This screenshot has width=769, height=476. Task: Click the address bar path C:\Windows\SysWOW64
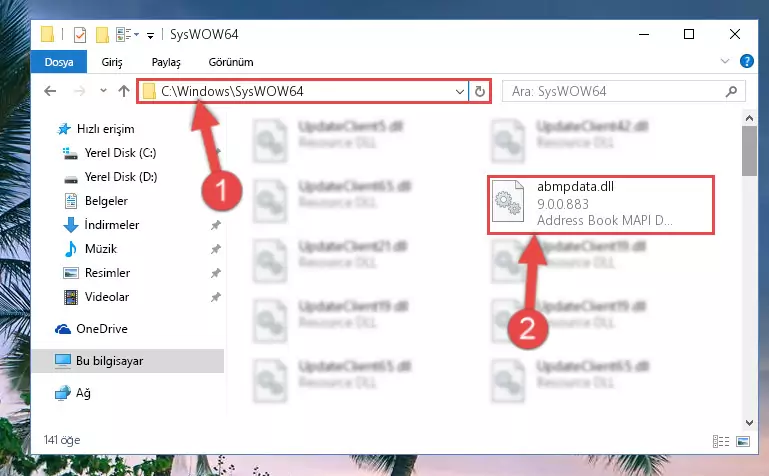[x=232, y=92]
